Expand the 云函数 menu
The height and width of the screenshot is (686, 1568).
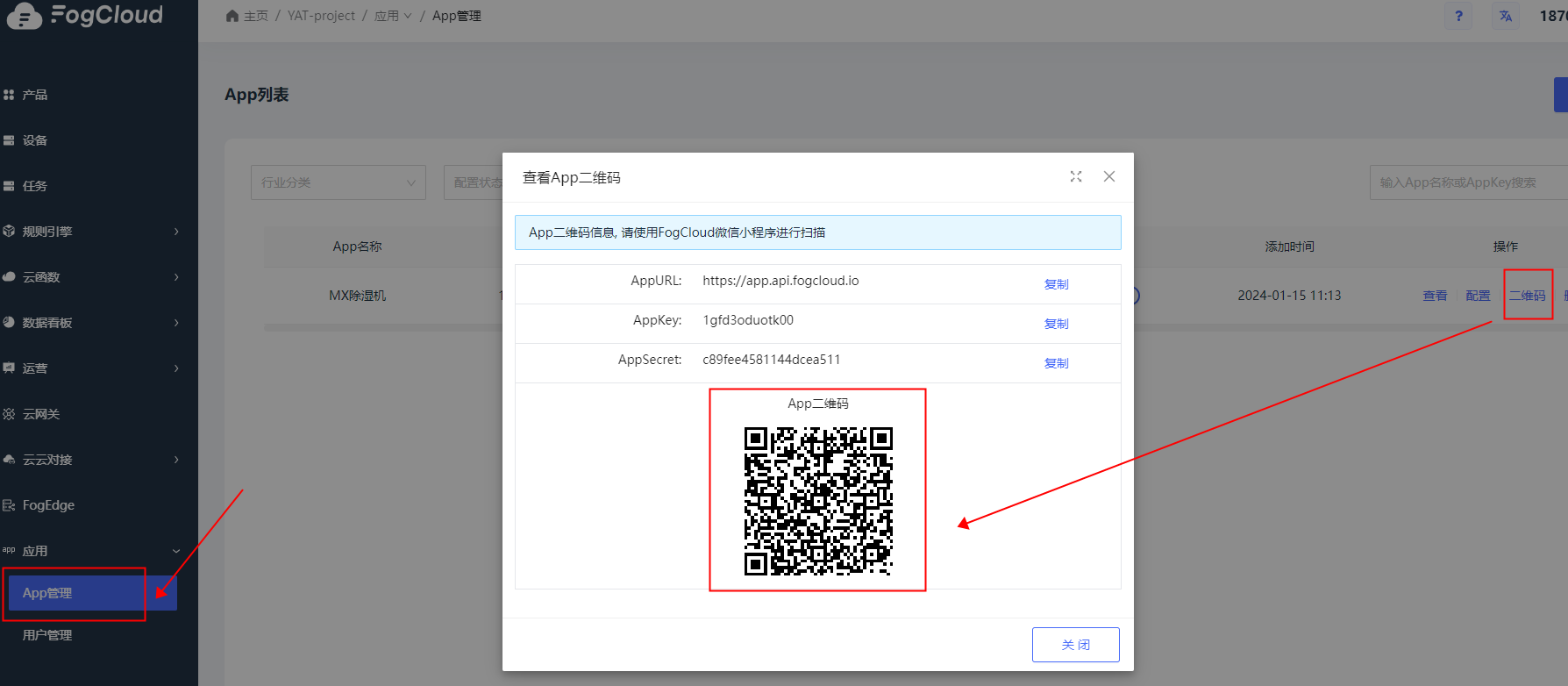pyautogui.click(x=90, y=277)
